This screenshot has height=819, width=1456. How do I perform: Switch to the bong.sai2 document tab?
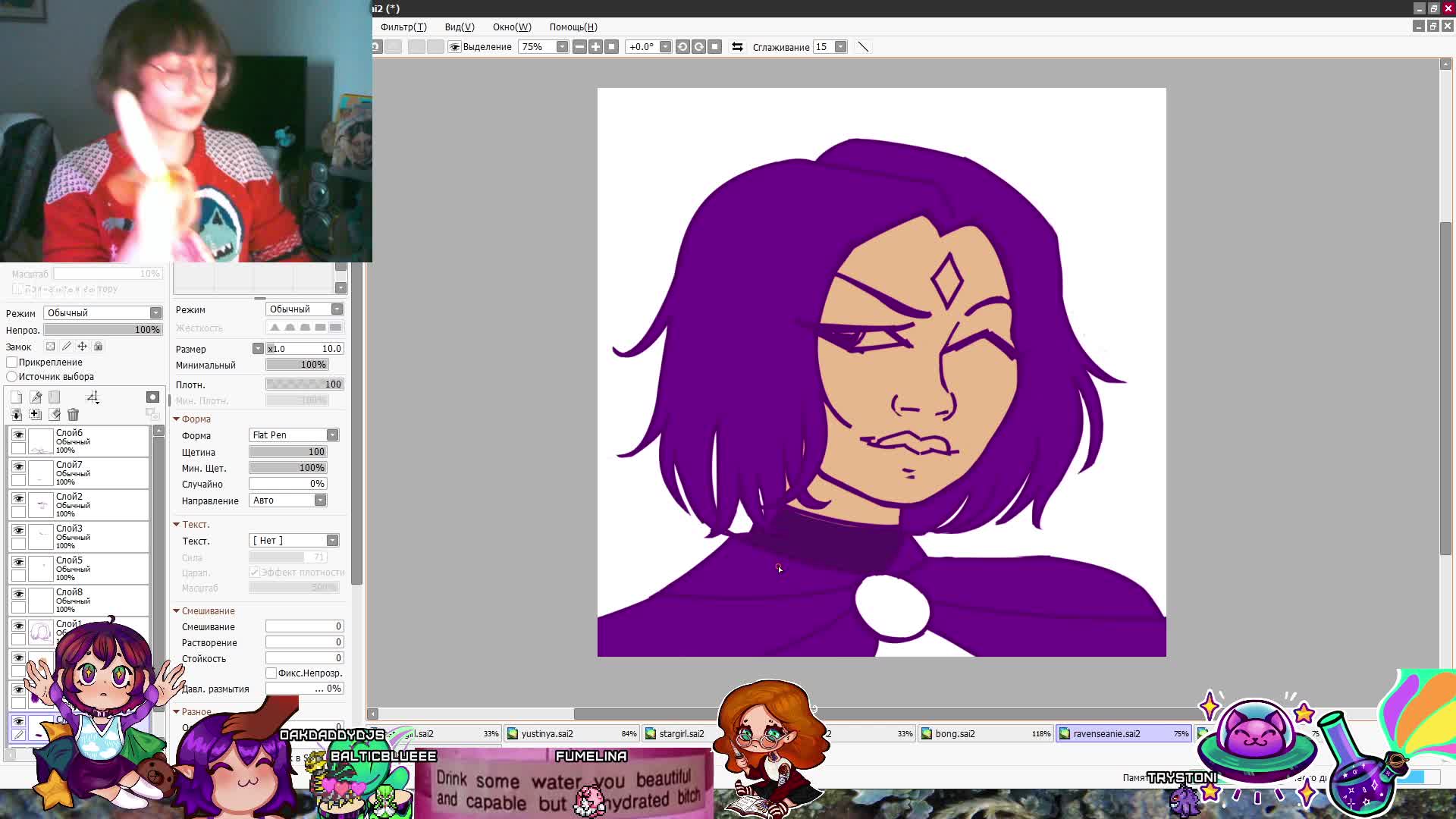(x=987, y=734)
